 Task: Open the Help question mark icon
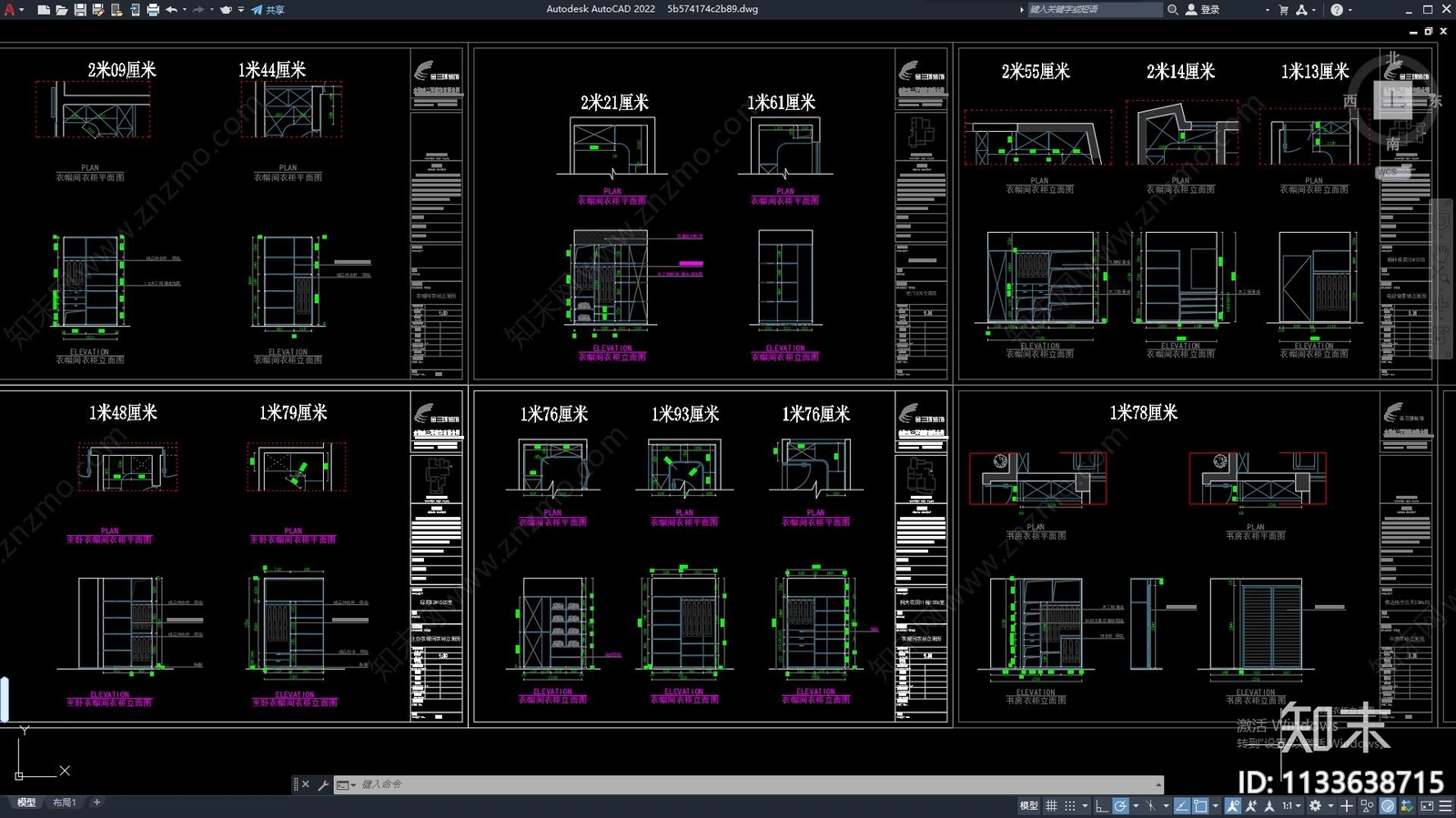point(1337,10)
